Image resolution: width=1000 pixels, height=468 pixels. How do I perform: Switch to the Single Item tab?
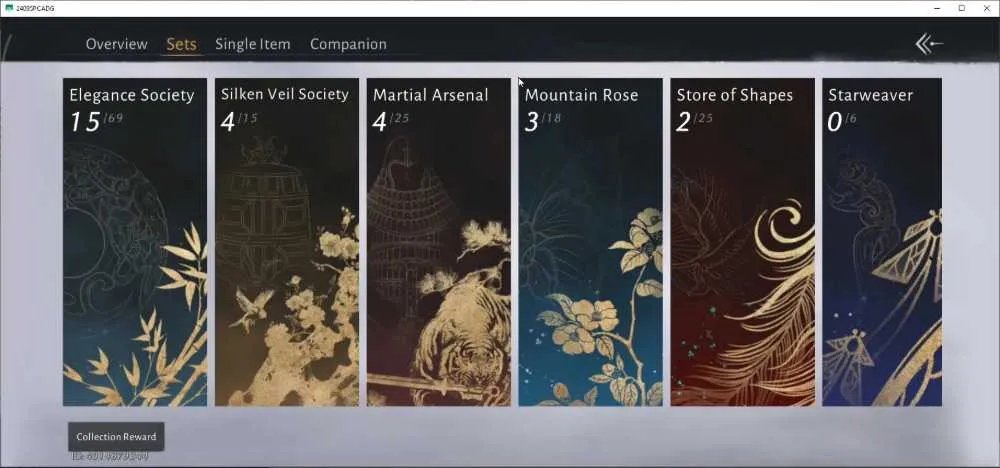click(x=253, y=44)
